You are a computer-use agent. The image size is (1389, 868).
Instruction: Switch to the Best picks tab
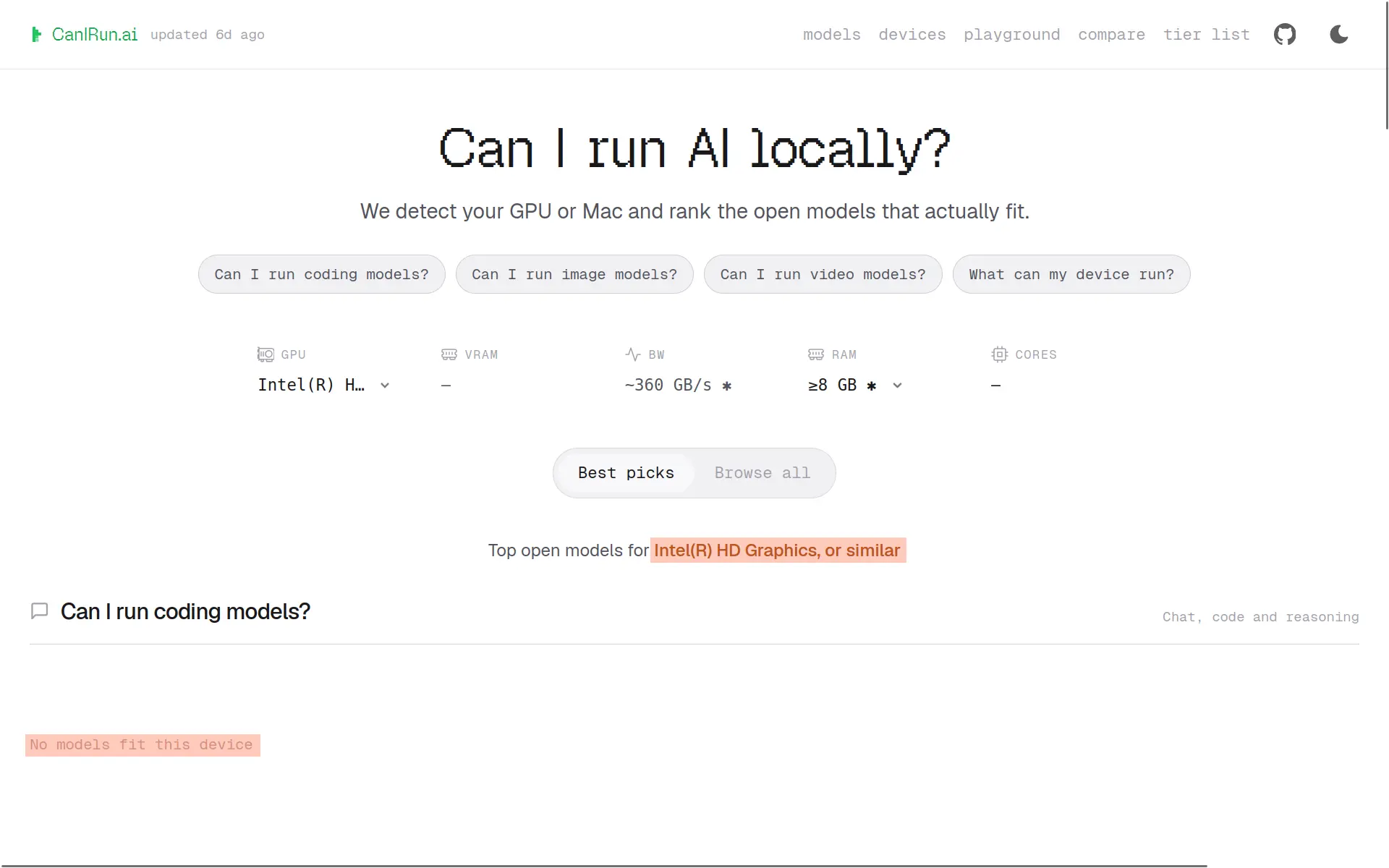click(x=626, y=473)
